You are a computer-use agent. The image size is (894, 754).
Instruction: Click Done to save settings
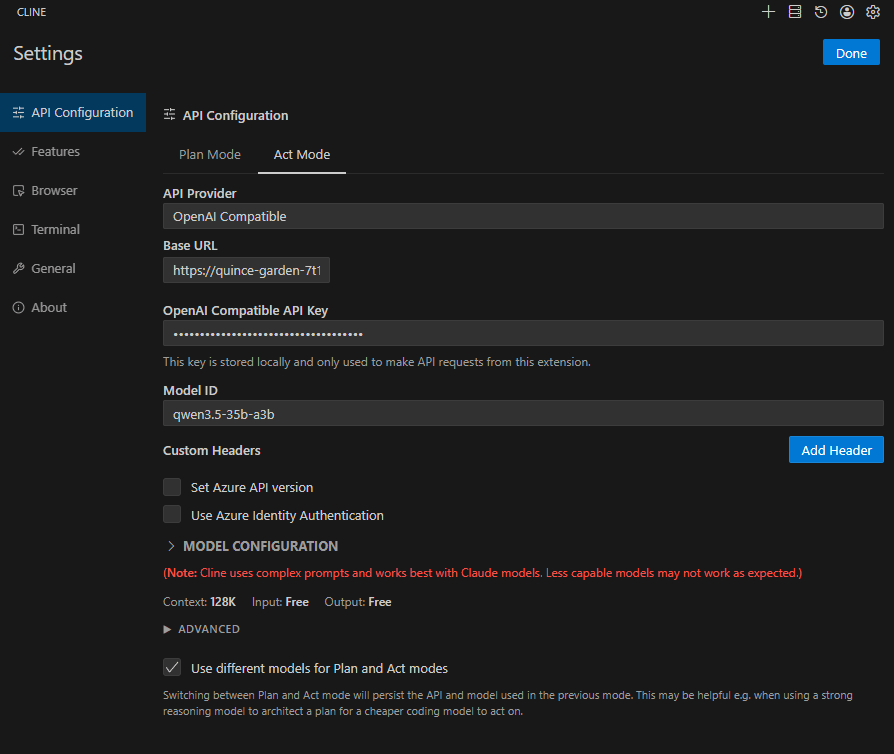click(851, 52)
